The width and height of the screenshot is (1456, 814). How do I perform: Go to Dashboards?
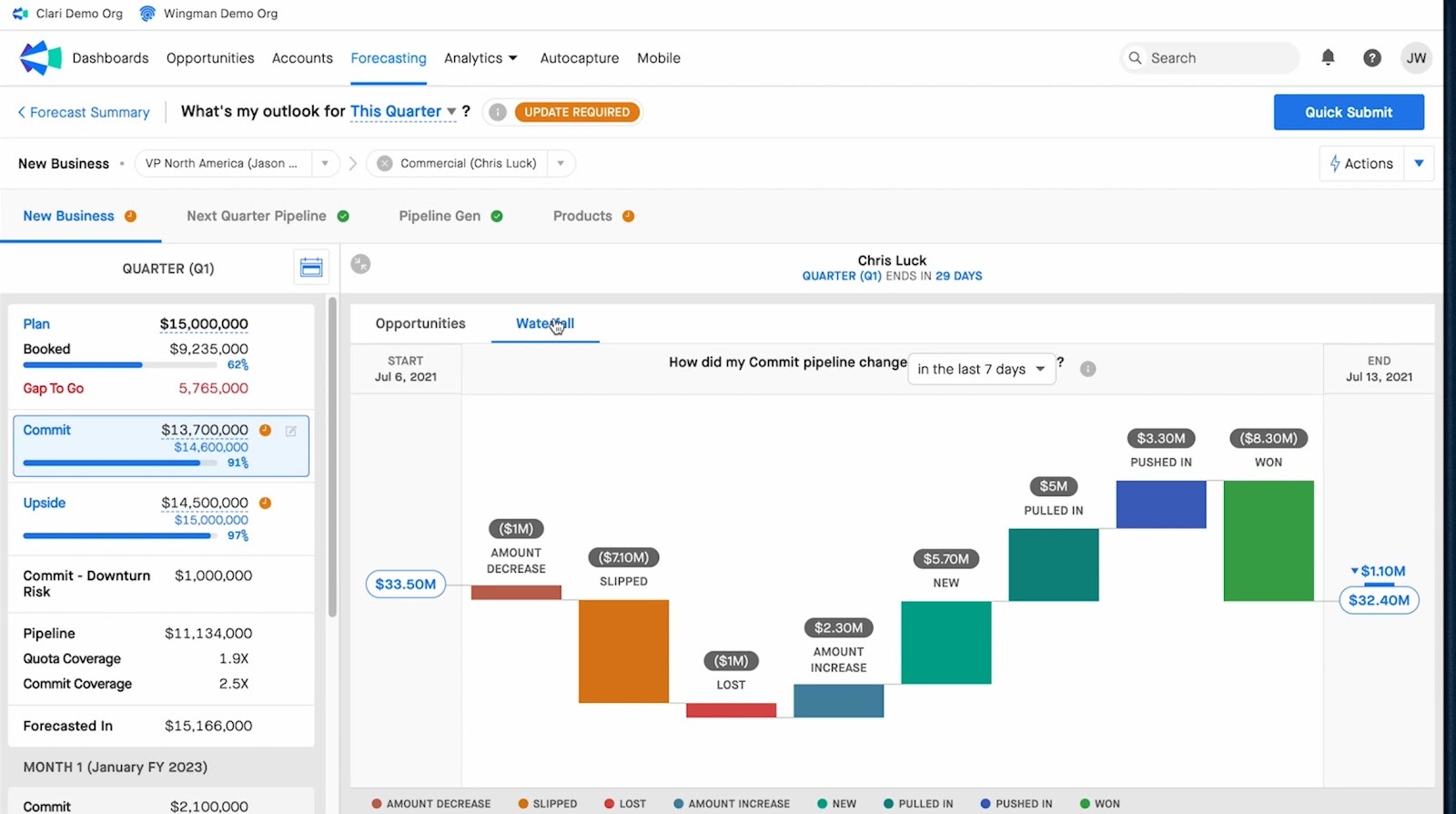click(110, 58)
